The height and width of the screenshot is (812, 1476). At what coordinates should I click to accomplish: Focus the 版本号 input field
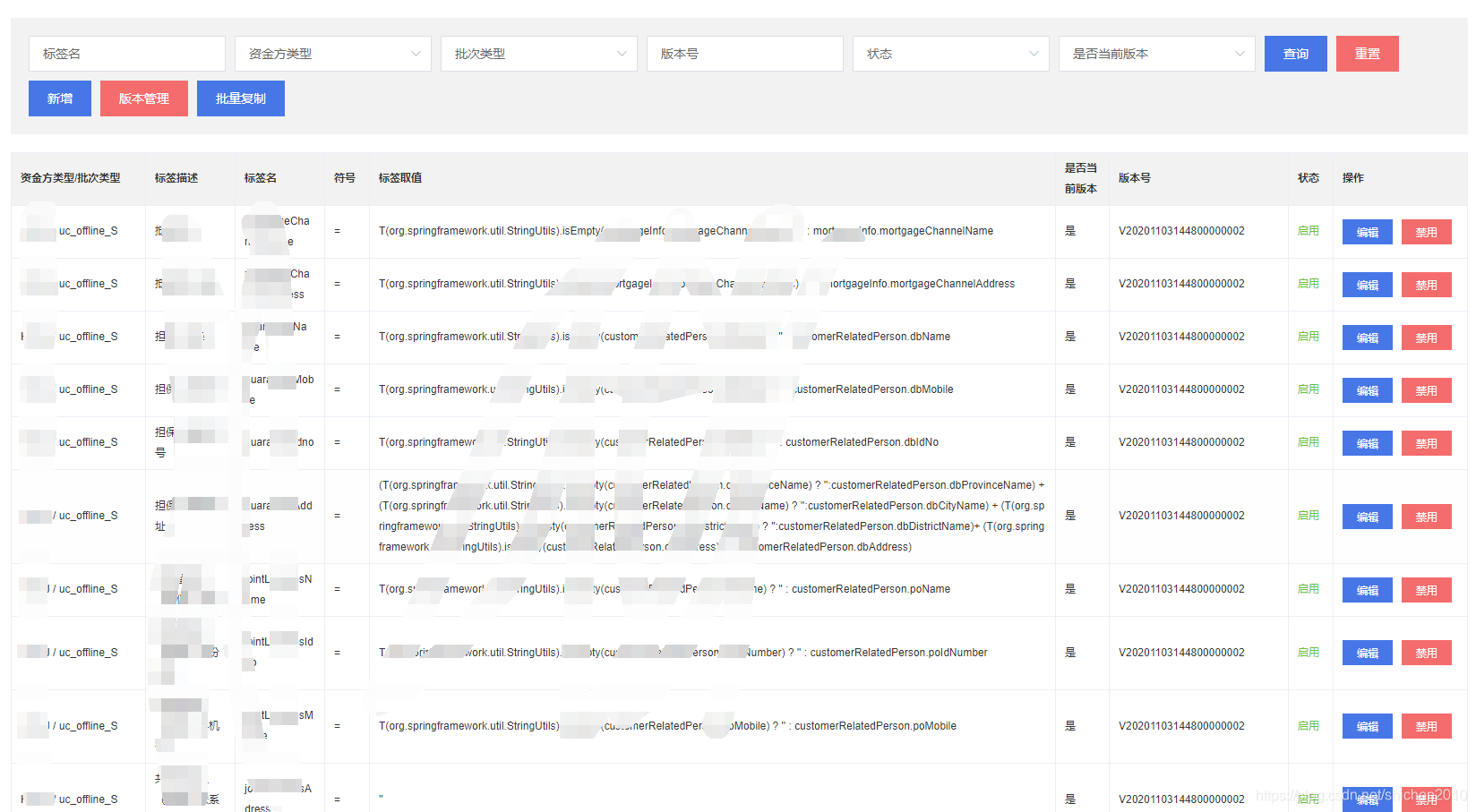[745, 54]
